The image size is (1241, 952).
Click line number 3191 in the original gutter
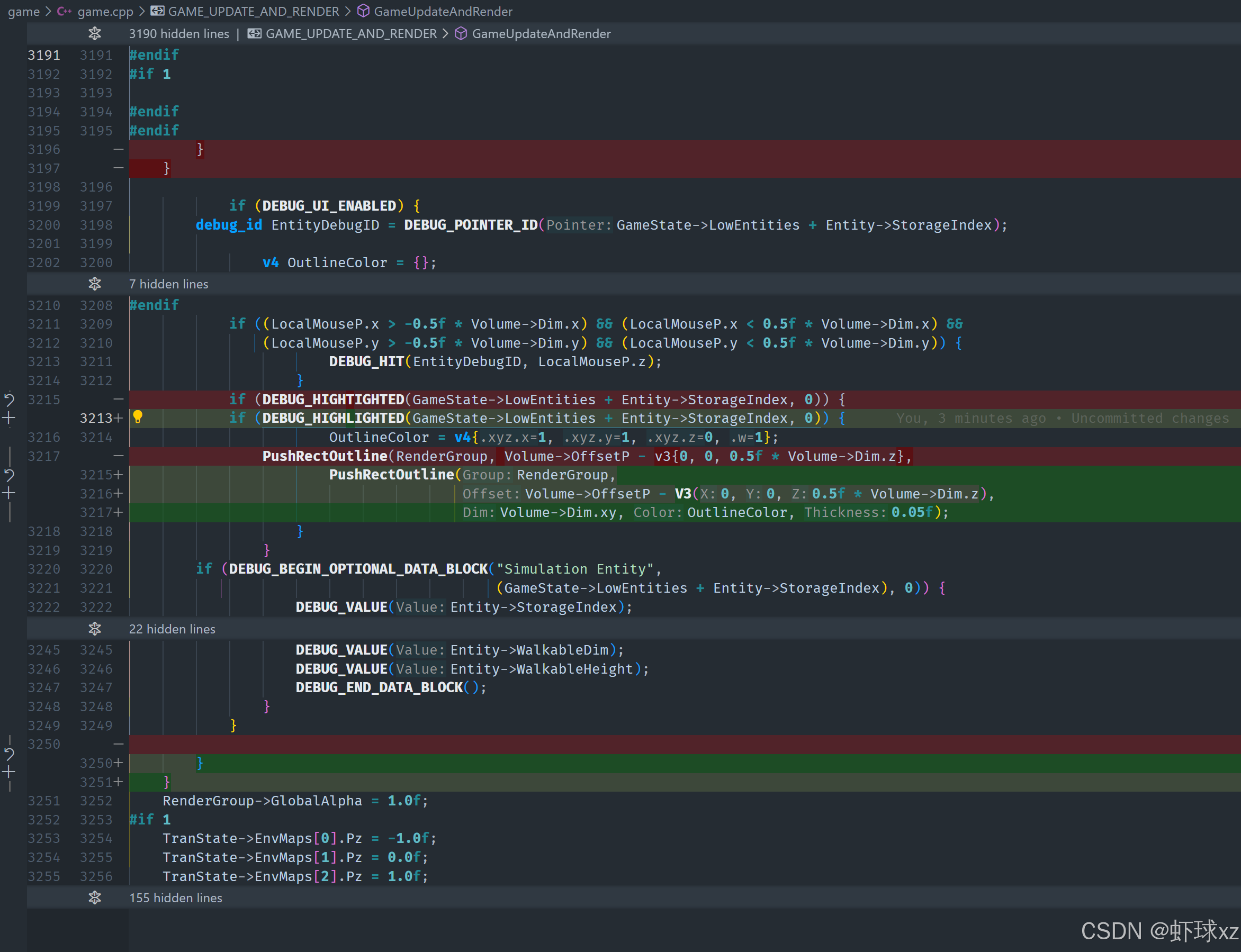[x=43, y=55]
